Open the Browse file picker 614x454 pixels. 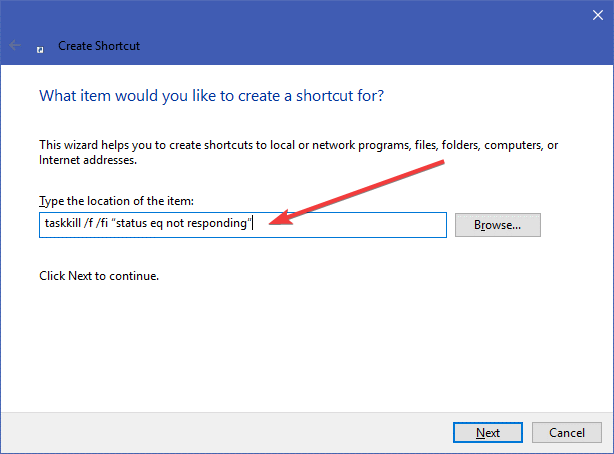coord(497,224)
